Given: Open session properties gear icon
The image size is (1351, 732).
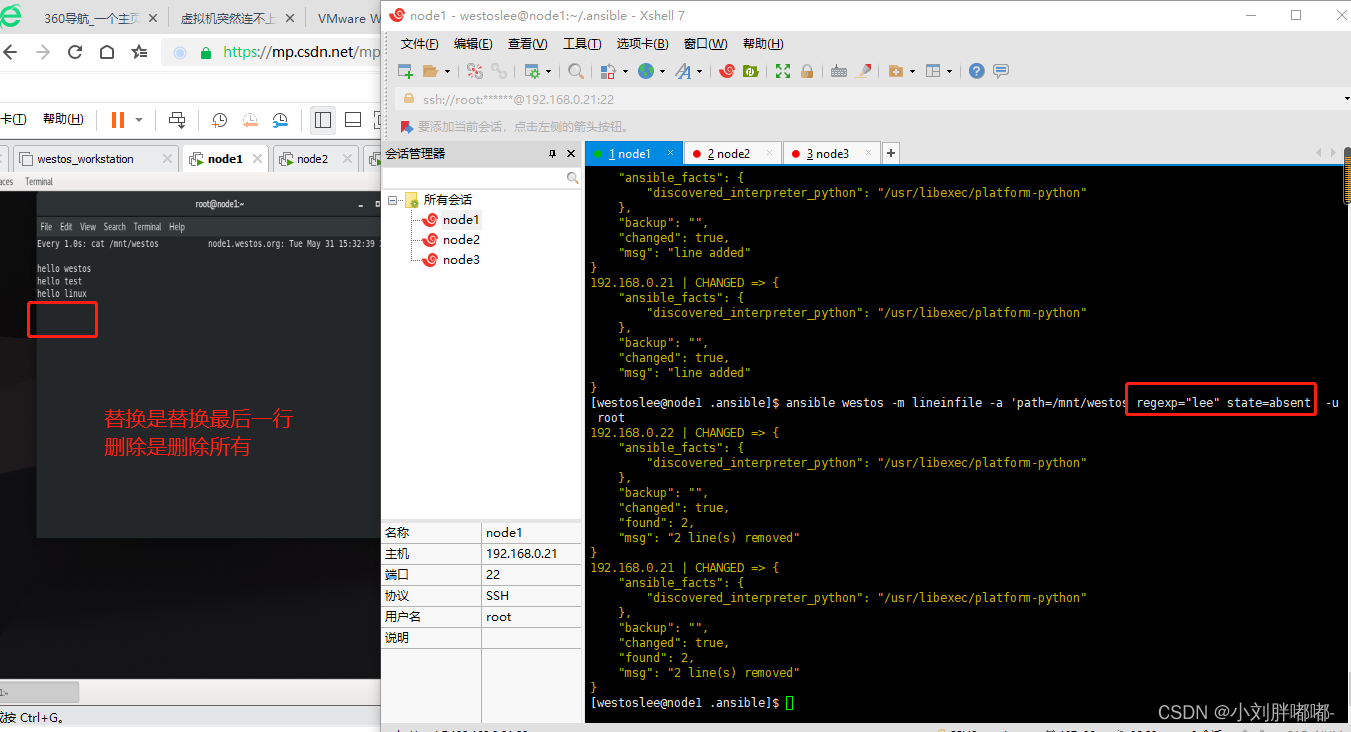Looking at the screenshot, I should point(532,71).
